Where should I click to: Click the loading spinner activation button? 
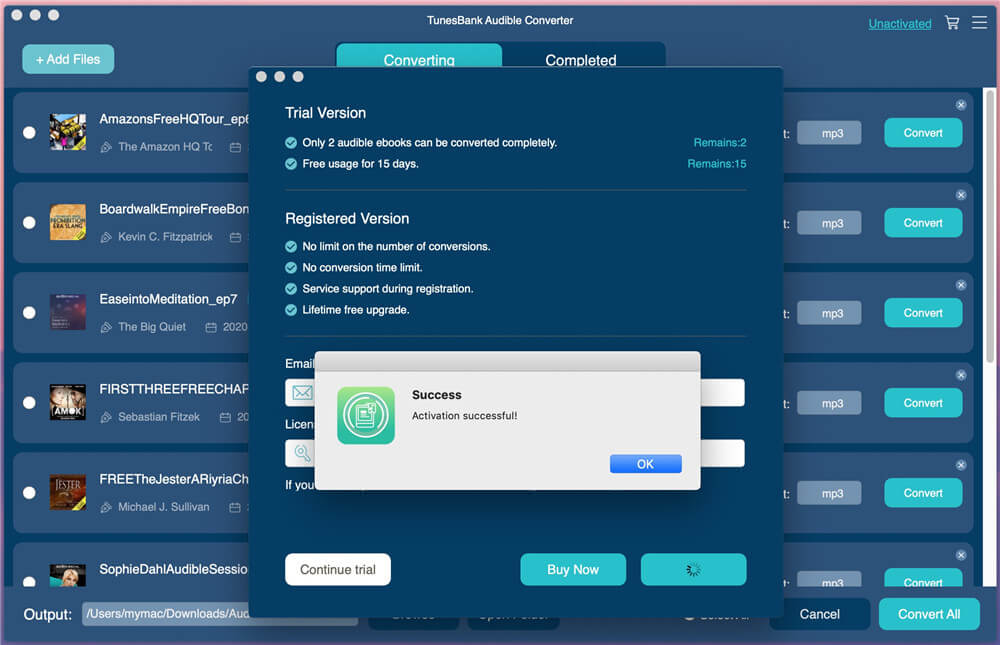[x=693, y=569]
